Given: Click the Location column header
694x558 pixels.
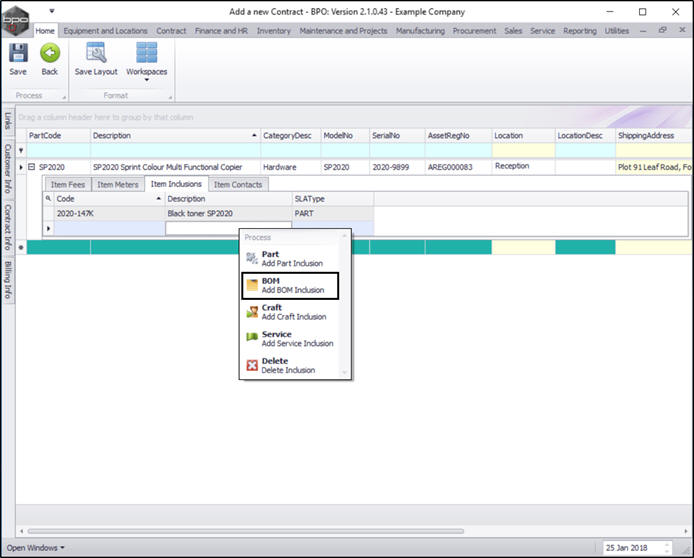Looking at the screenshot, I should coord(523,135).
